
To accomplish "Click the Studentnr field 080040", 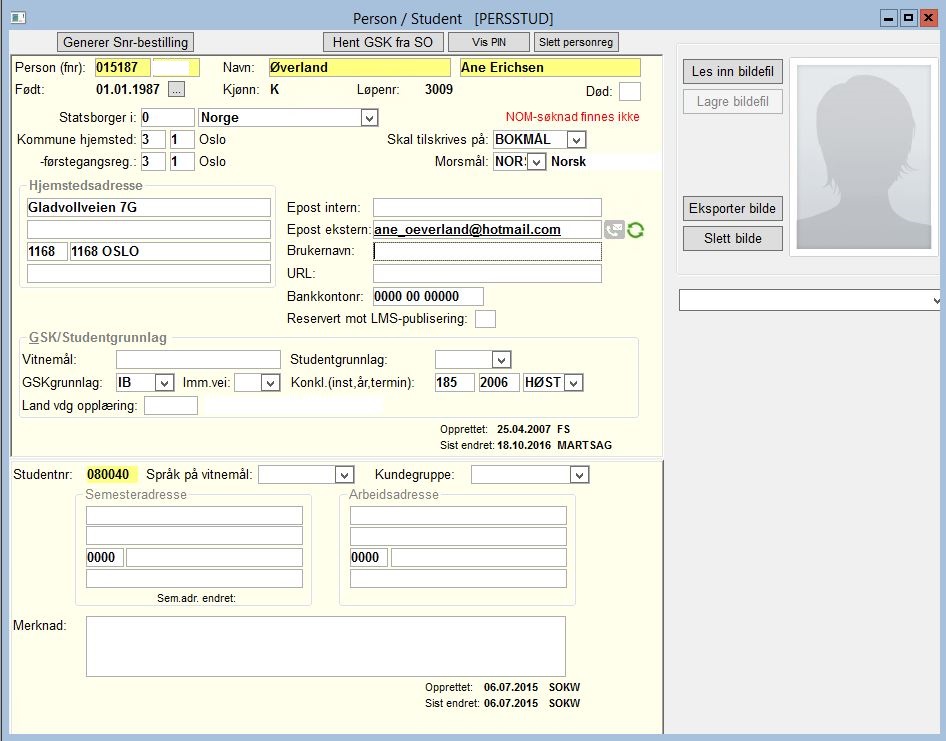I will tap(112, 474).
